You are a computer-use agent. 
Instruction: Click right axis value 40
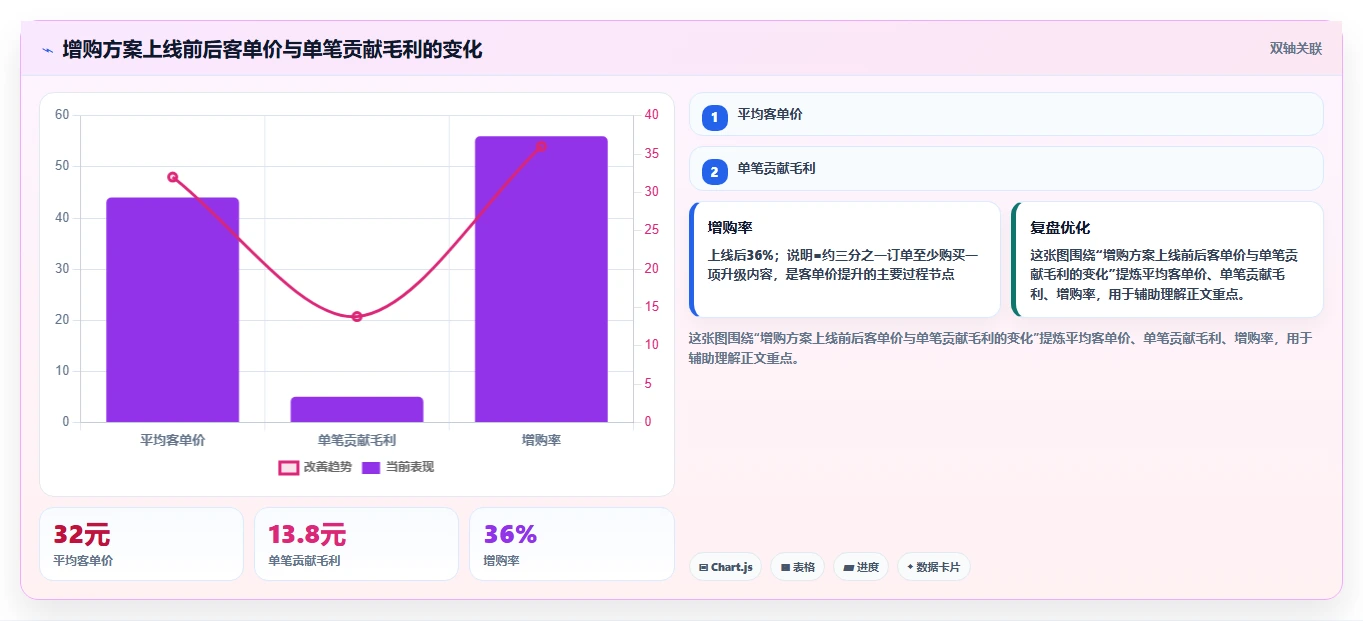coord(652,115)
